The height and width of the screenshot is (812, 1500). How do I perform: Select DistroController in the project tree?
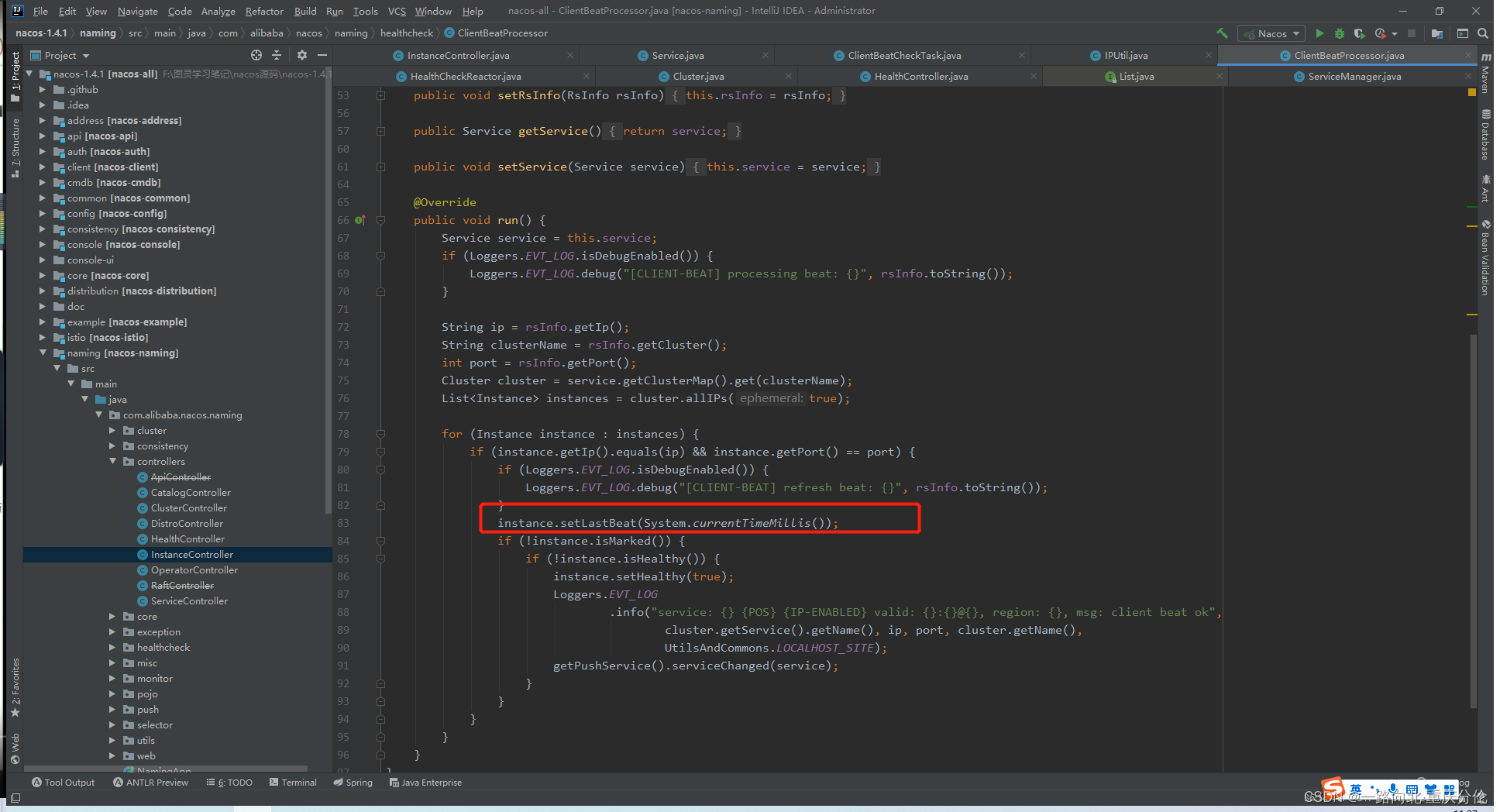[x=187, y=524]
